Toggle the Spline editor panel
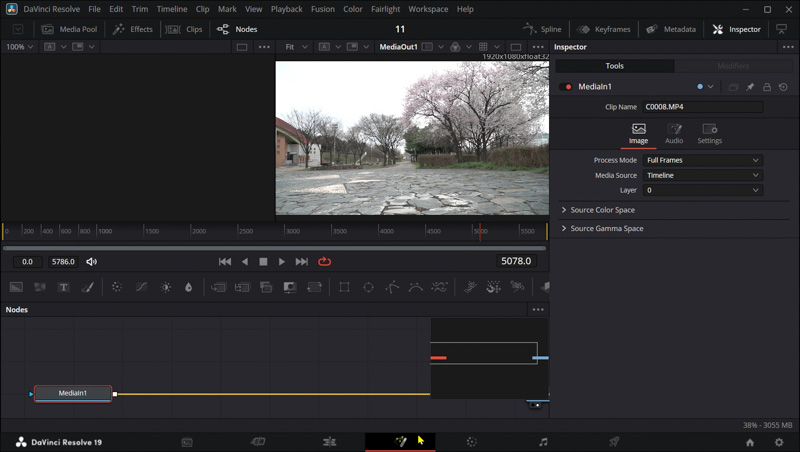 [x=542, y=29]
